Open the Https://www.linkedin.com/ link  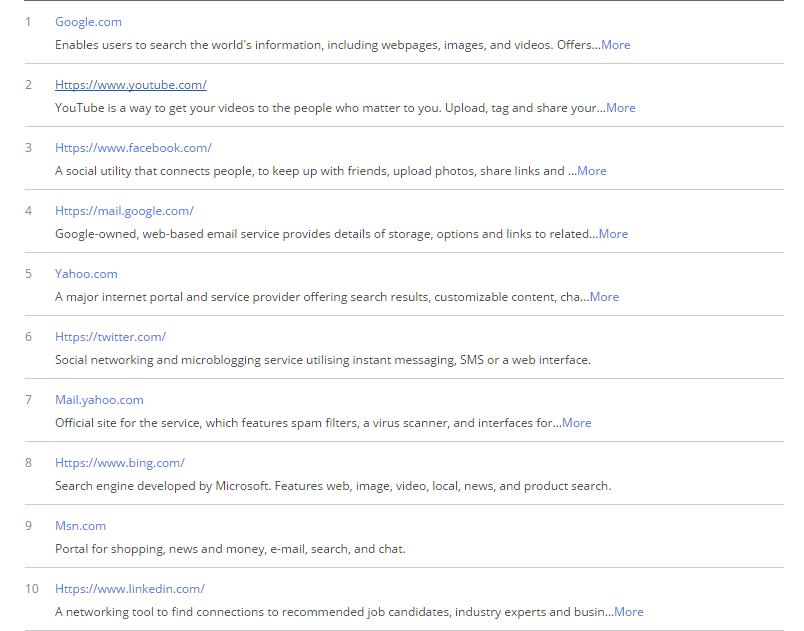(x=130, y=589)
